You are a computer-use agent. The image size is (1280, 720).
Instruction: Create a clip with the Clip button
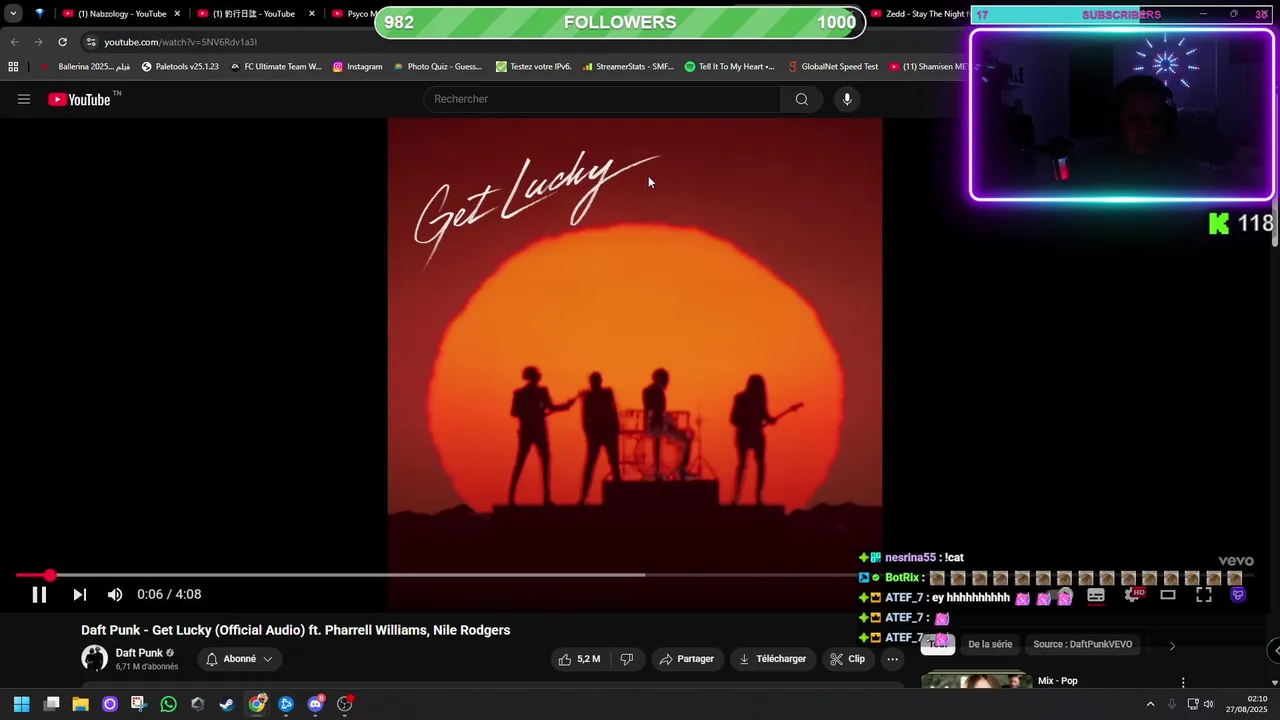point(847,659)
